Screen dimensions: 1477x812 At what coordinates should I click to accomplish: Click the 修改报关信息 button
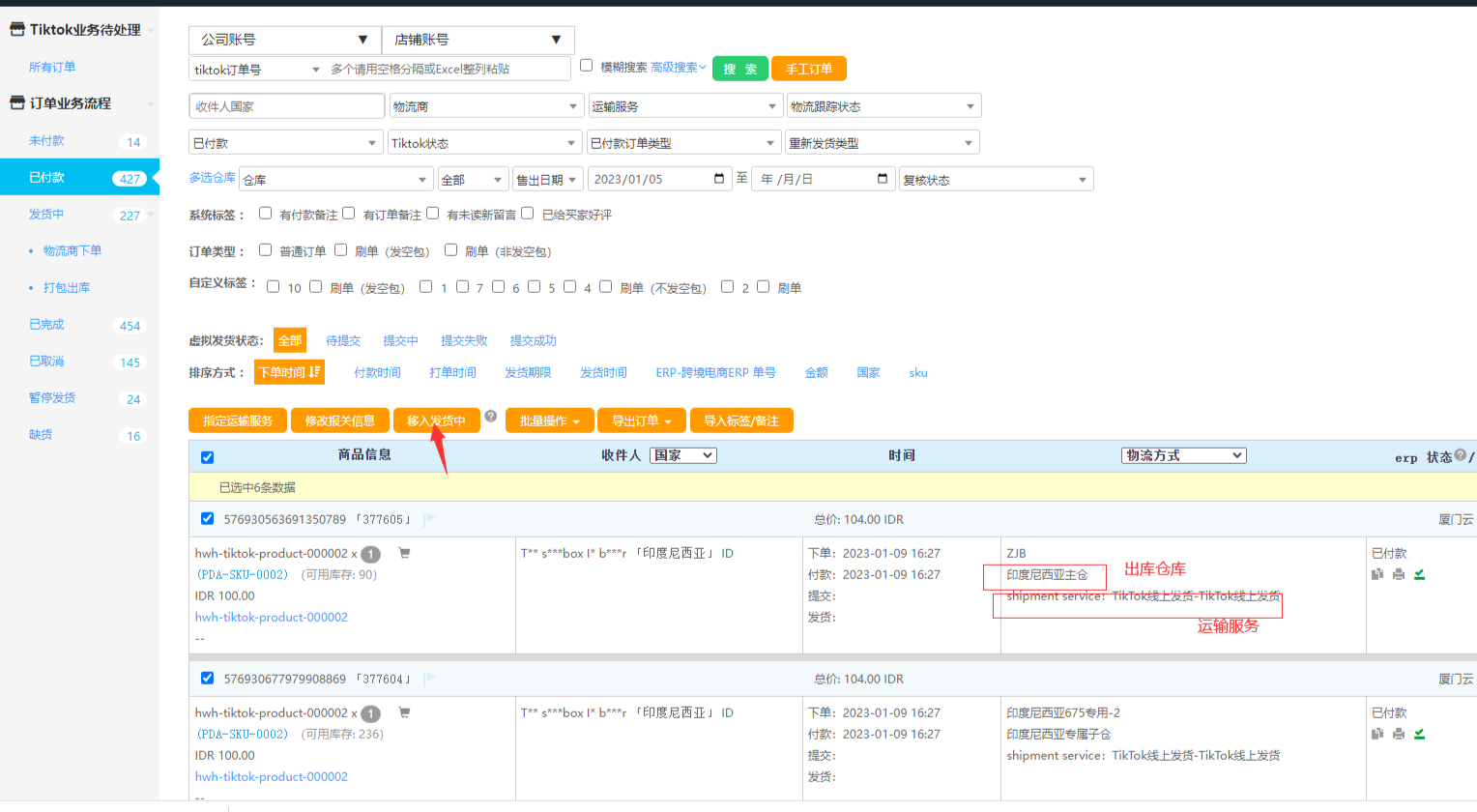pyautogui.click(x=340, y=420)
